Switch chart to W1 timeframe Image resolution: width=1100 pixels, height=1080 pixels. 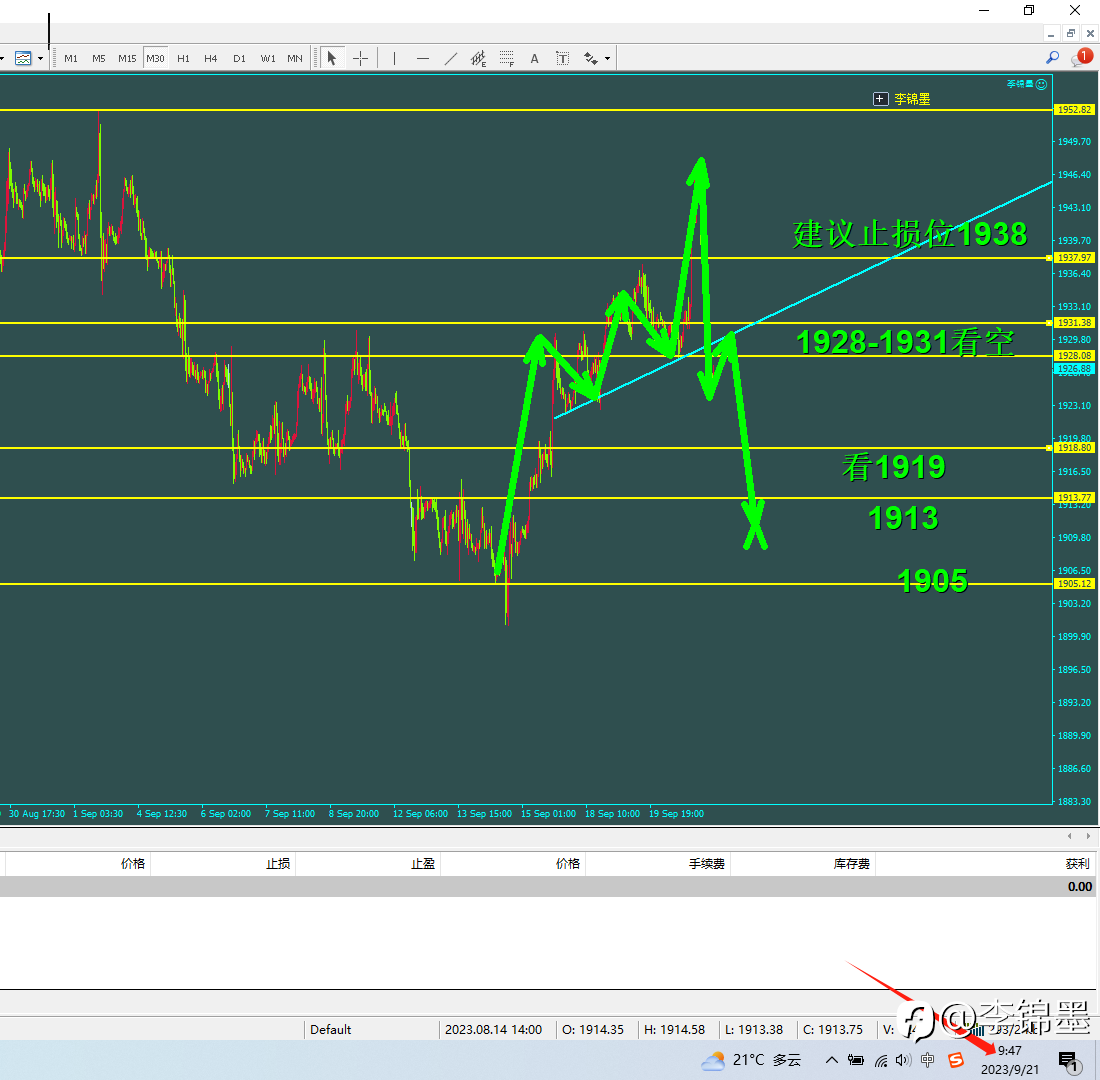click(x=268, y=58)
